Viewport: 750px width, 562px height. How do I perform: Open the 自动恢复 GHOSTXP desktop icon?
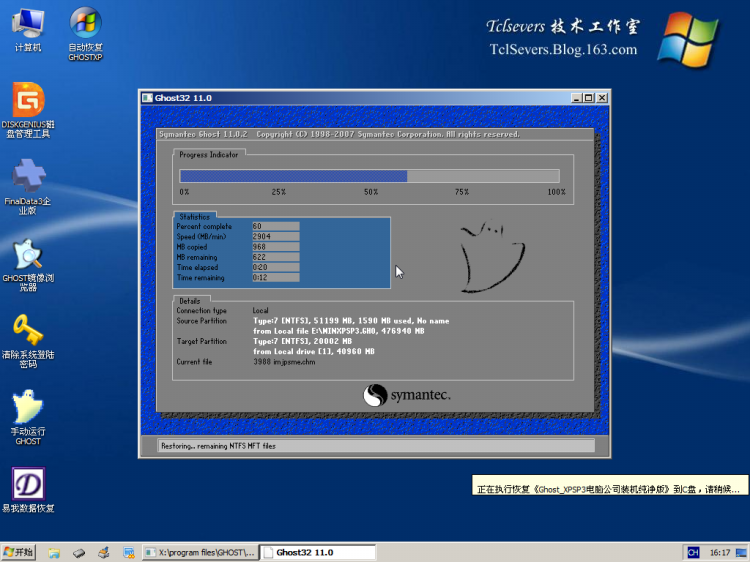point(85,33)
